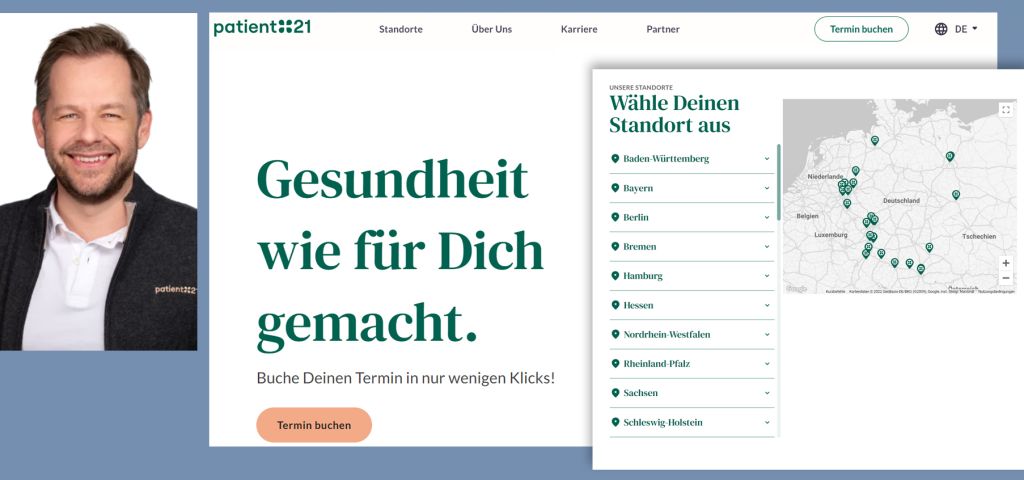Click the globe language icon
The width and height of the screenshot is (1024, 480).
click(941, 29)
